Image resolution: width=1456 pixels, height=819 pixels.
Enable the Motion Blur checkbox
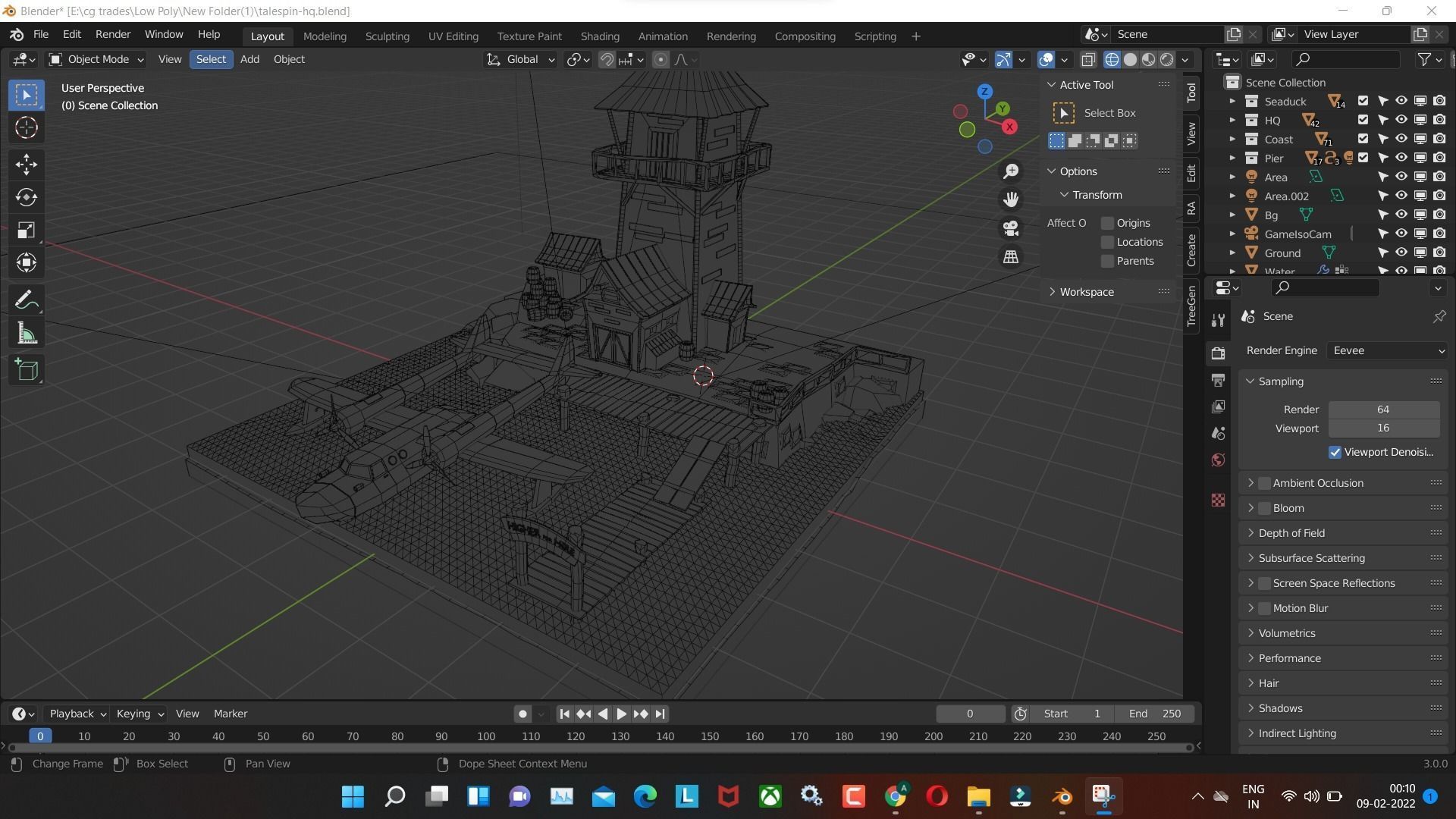(1264, 608)
